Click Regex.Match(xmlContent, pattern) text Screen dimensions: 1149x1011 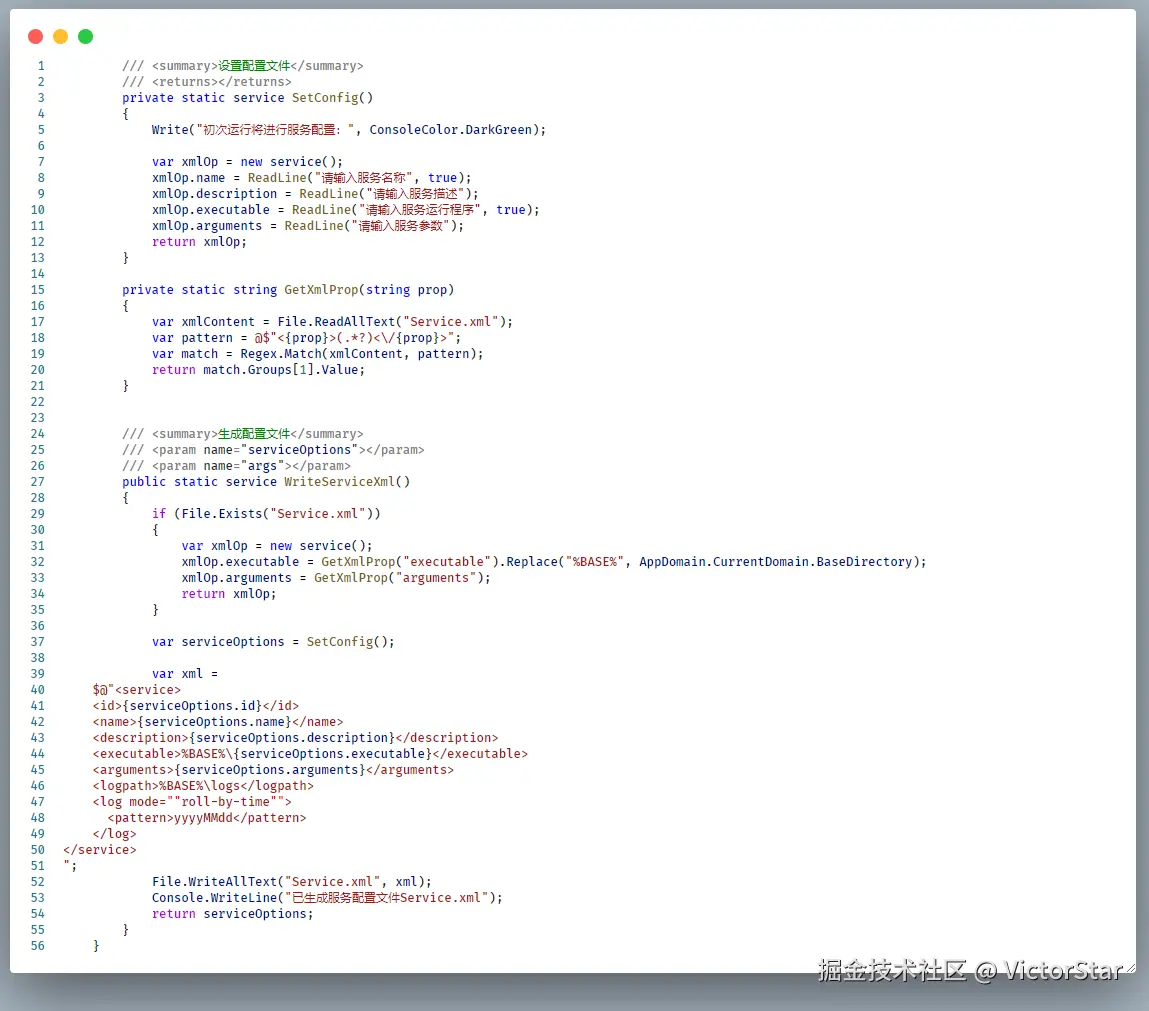point(358,355)
